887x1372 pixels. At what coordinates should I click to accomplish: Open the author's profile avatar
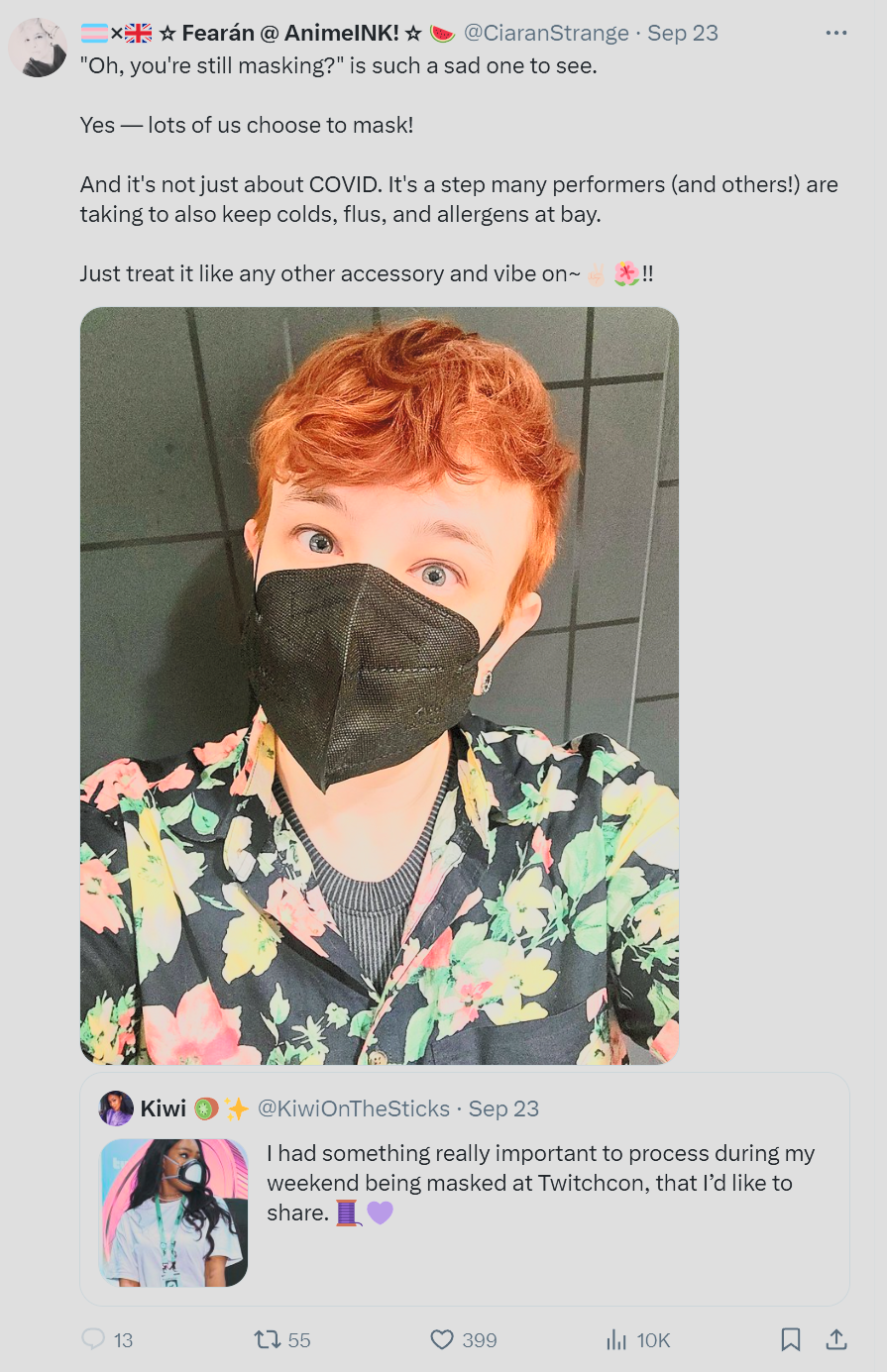point(38,48)
